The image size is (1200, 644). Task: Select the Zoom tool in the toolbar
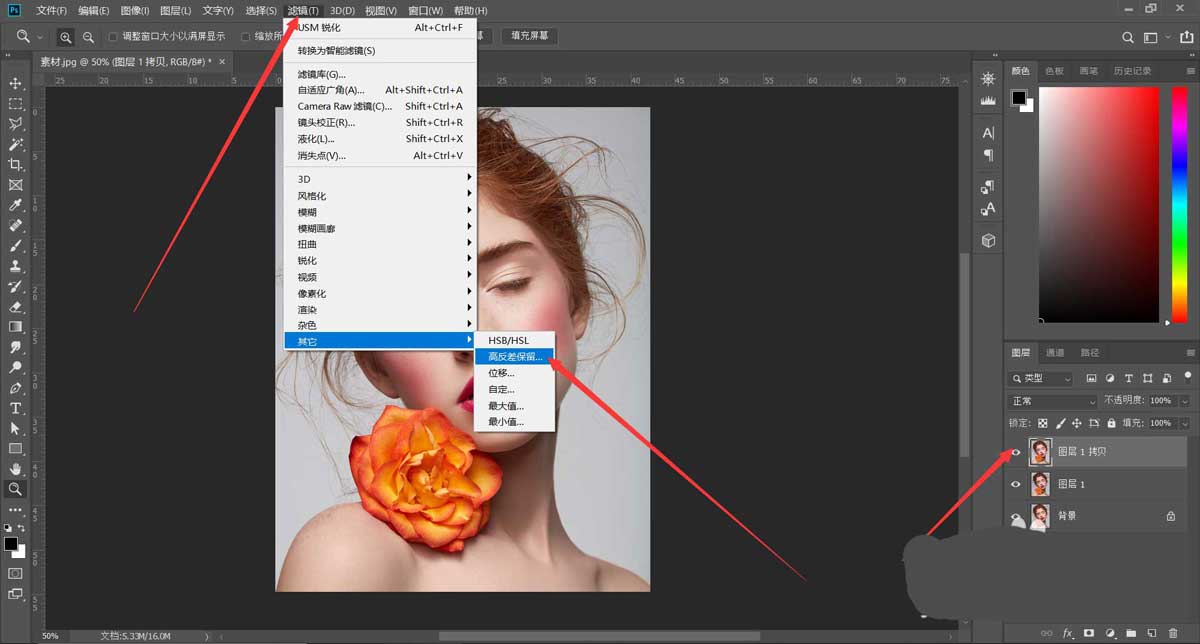pos(15,490)
